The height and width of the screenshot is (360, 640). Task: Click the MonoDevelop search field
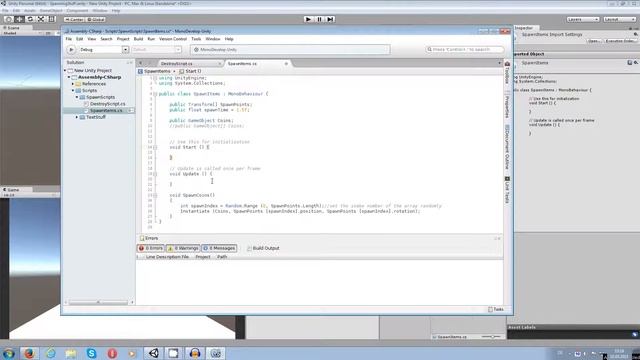[x=464, y=49]
